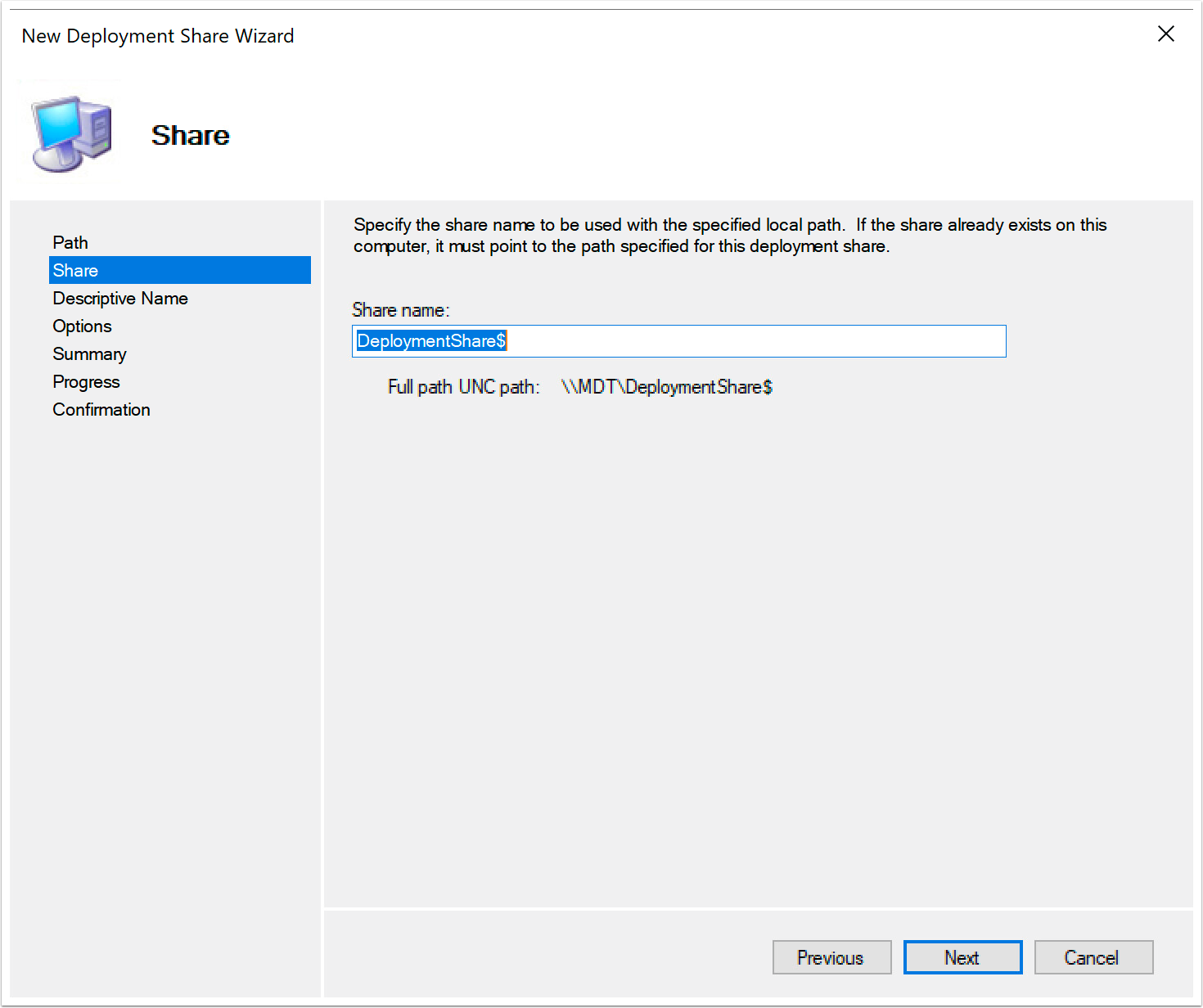Select the Options step
The width and height of the screenshot is (1203, 1008).
tap(82, 326)
